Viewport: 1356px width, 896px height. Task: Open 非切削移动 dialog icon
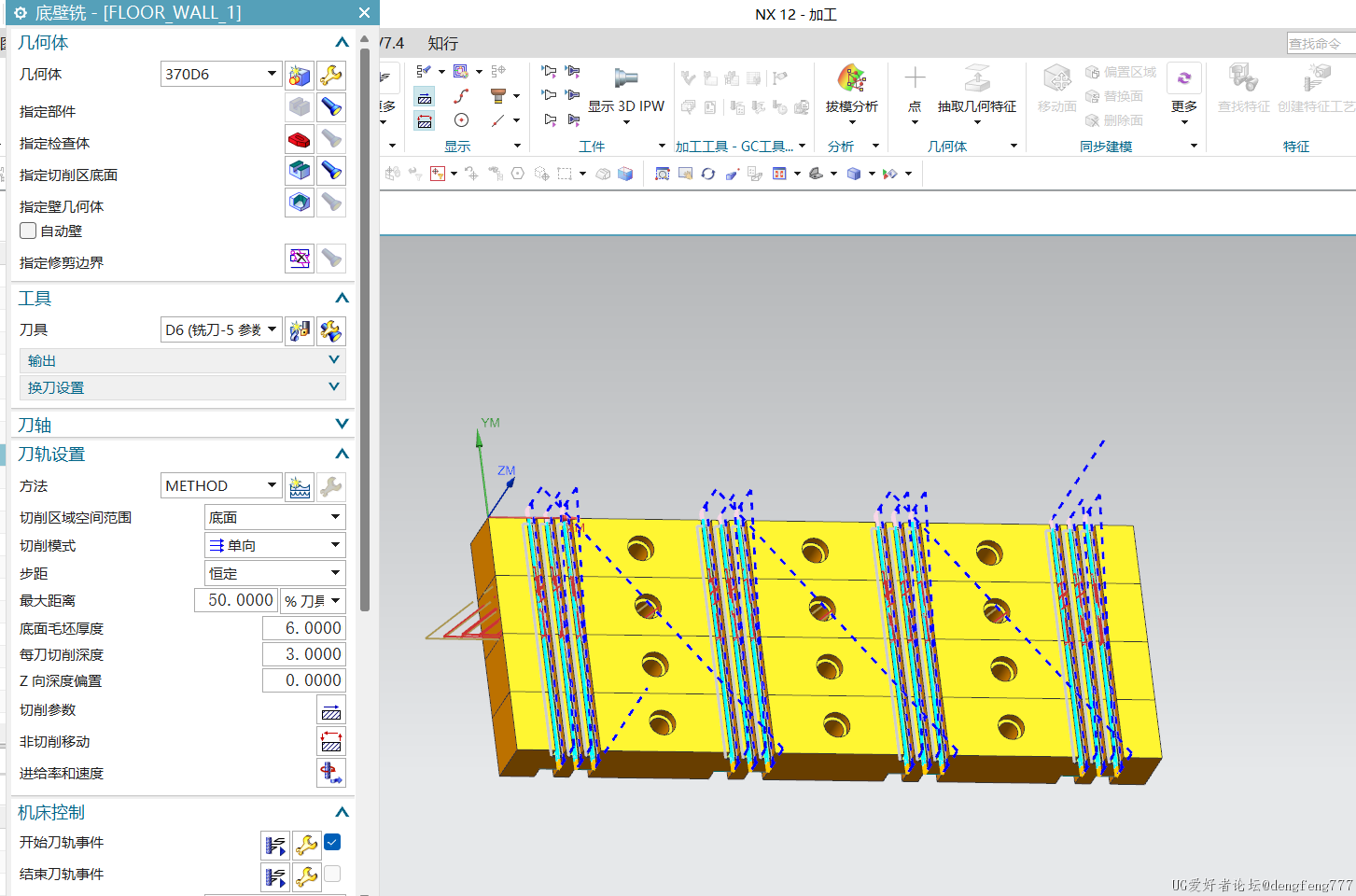point(331,742)
